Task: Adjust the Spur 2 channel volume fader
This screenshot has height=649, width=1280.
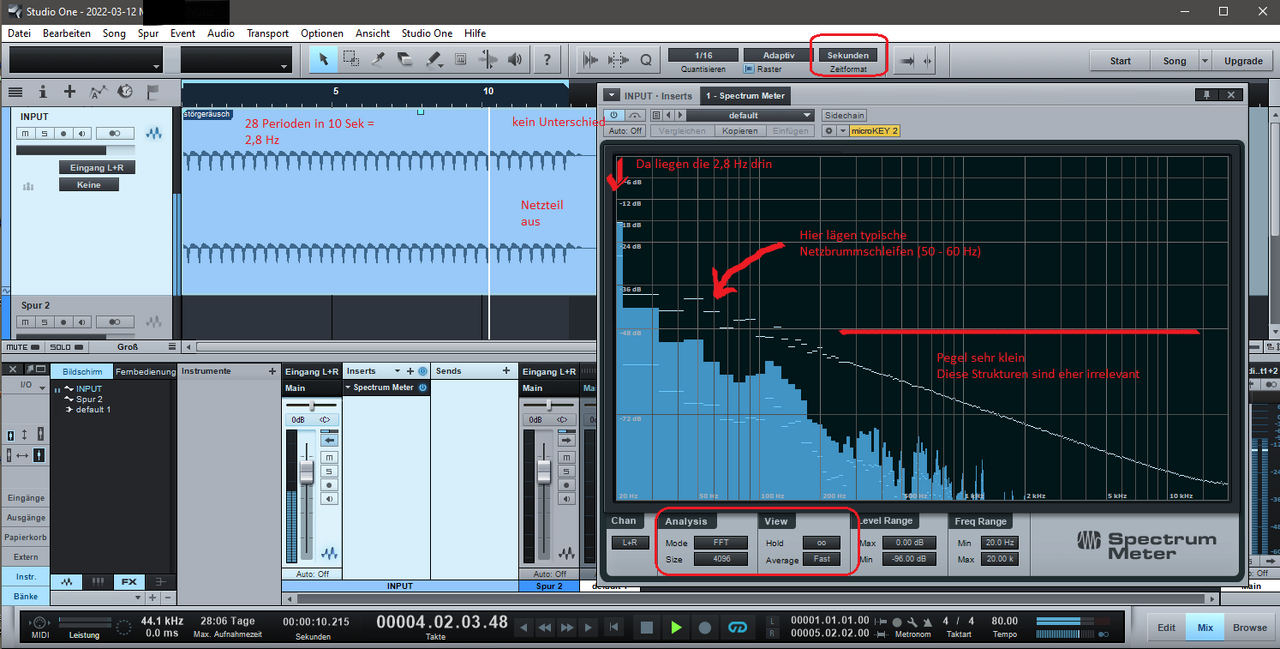Action: 543,471
